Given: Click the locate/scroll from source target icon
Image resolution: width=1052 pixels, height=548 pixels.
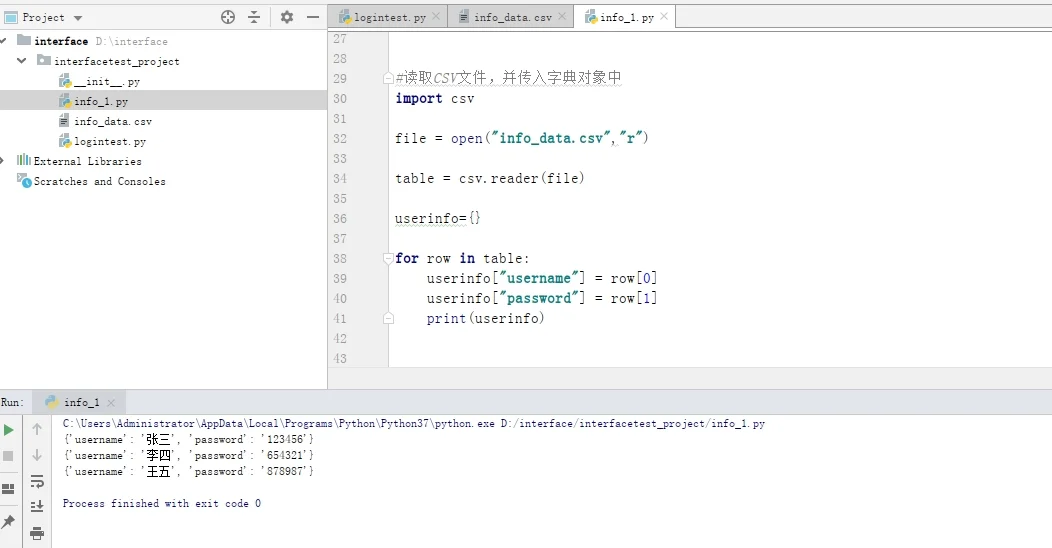Looking at the screenshot, I should click(x=228, y=17).
